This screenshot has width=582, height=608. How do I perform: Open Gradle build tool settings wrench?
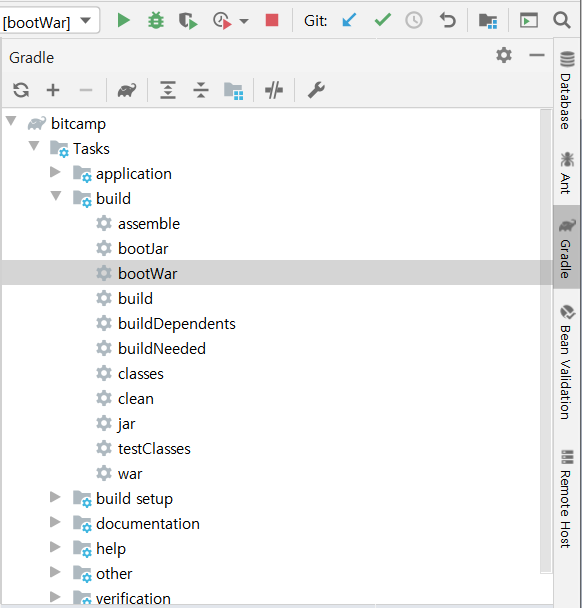click(x=316, y=90)
